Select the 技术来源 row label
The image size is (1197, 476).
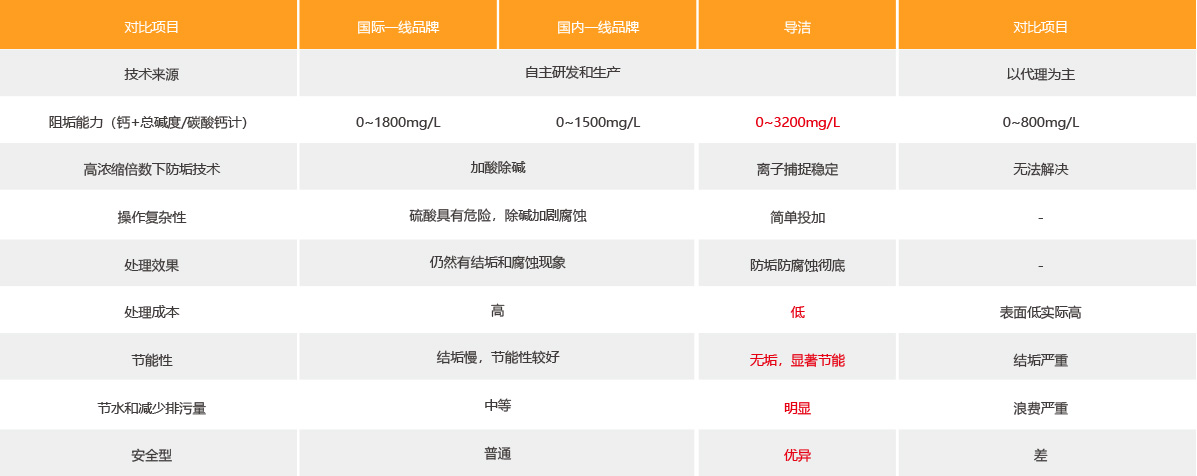click(151, 75)
